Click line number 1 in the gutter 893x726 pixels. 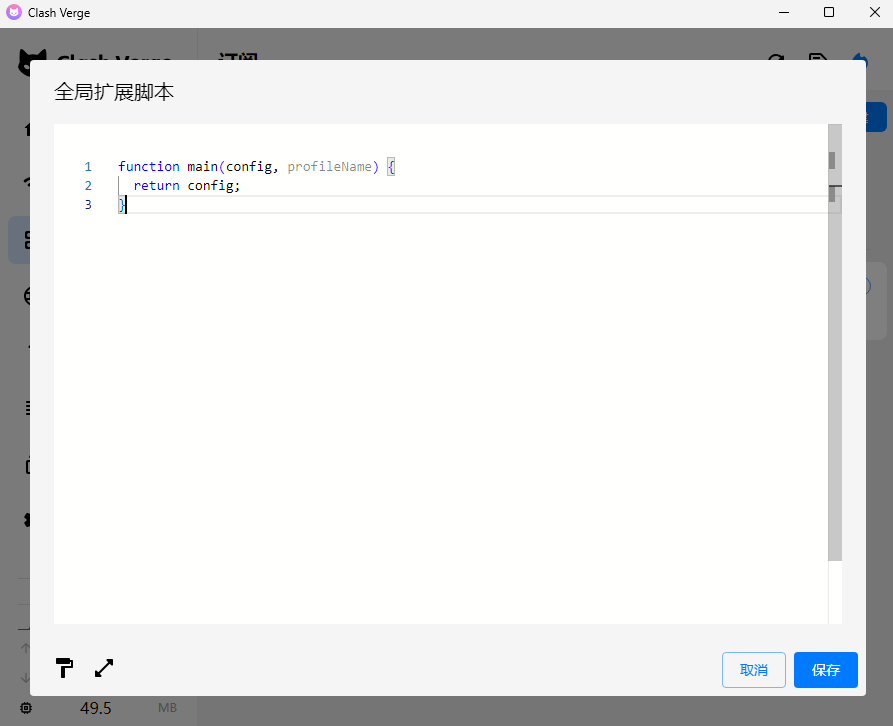[88, 167]
